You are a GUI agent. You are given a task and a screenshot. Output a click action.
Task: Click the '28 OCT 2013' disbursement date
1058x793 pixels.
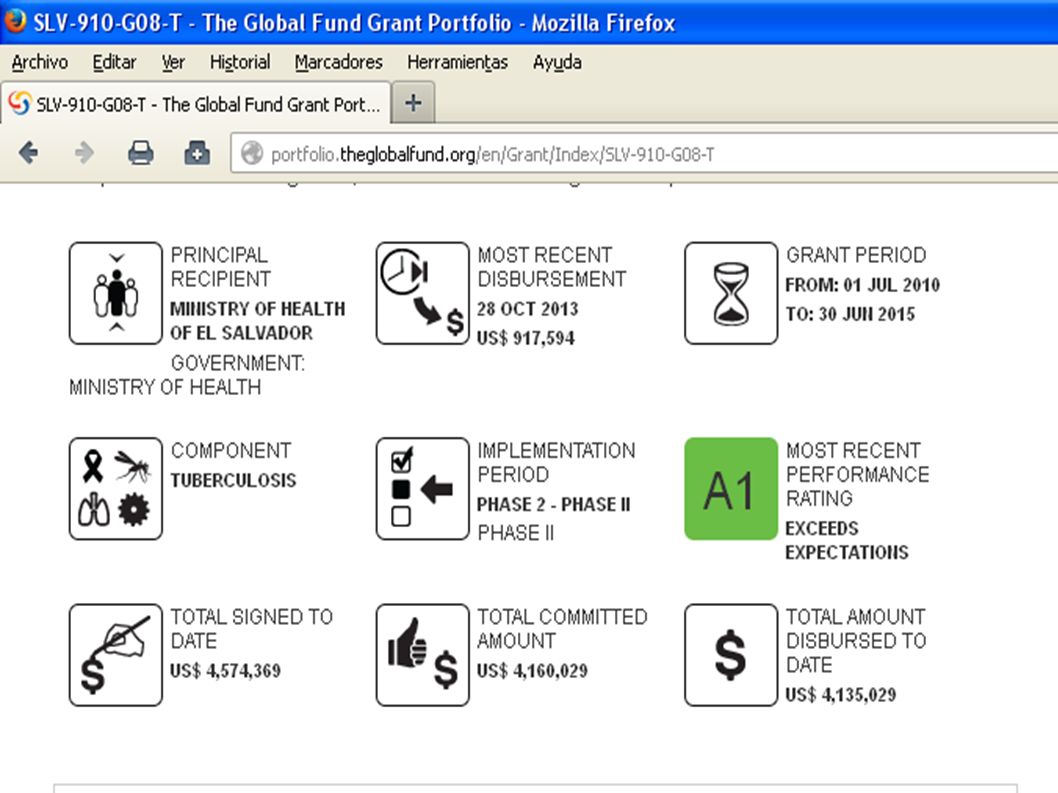pos(527,308)
